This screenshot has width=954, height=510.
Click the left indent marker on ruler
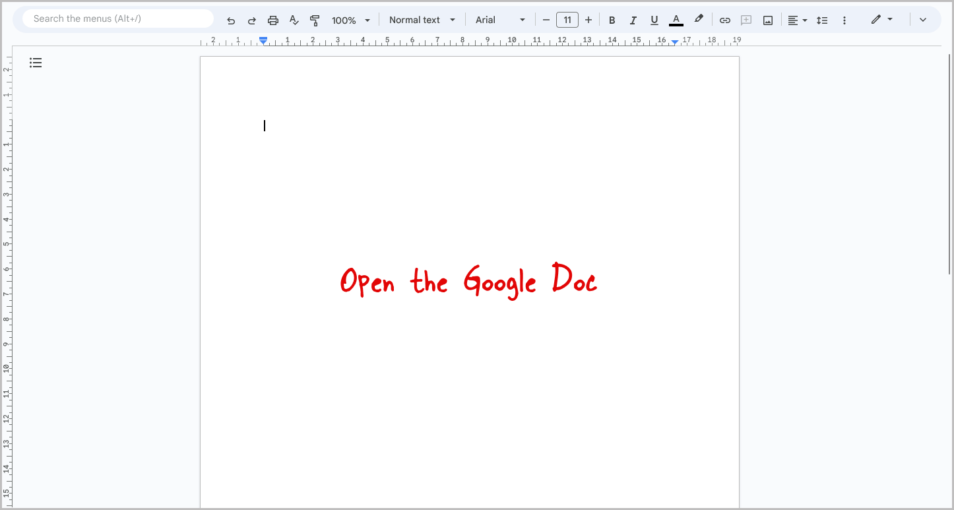click(x=263, y=40)
